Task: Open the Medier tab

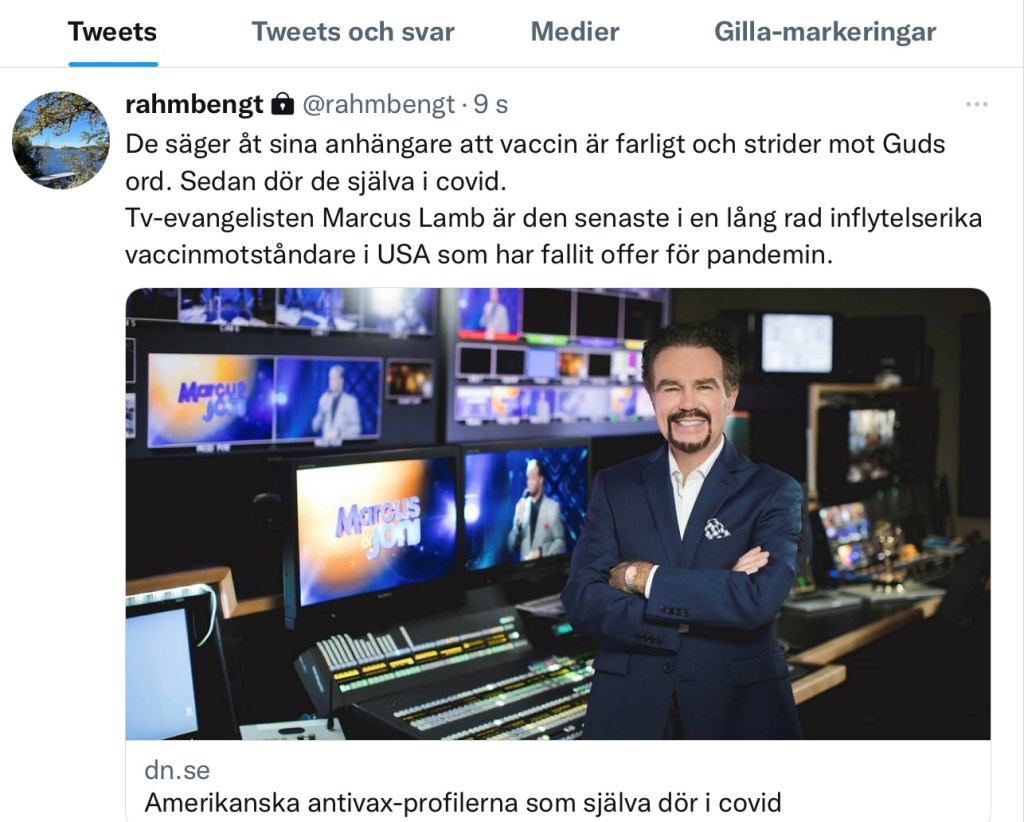Action: pyautogui.click(x=575, y=32)
